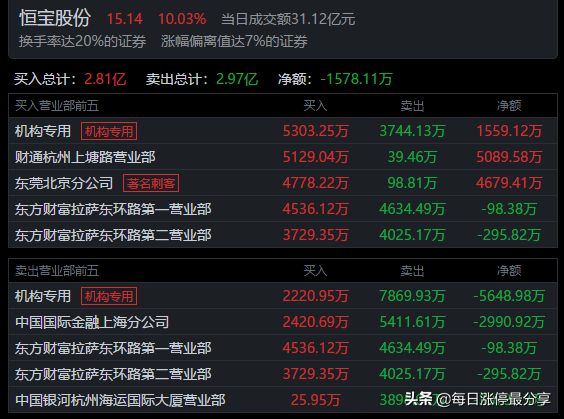This screenshot has width=564, height=419.
Task: Select the 机构专用 tag in buy table
Action: tap(109, 131)
